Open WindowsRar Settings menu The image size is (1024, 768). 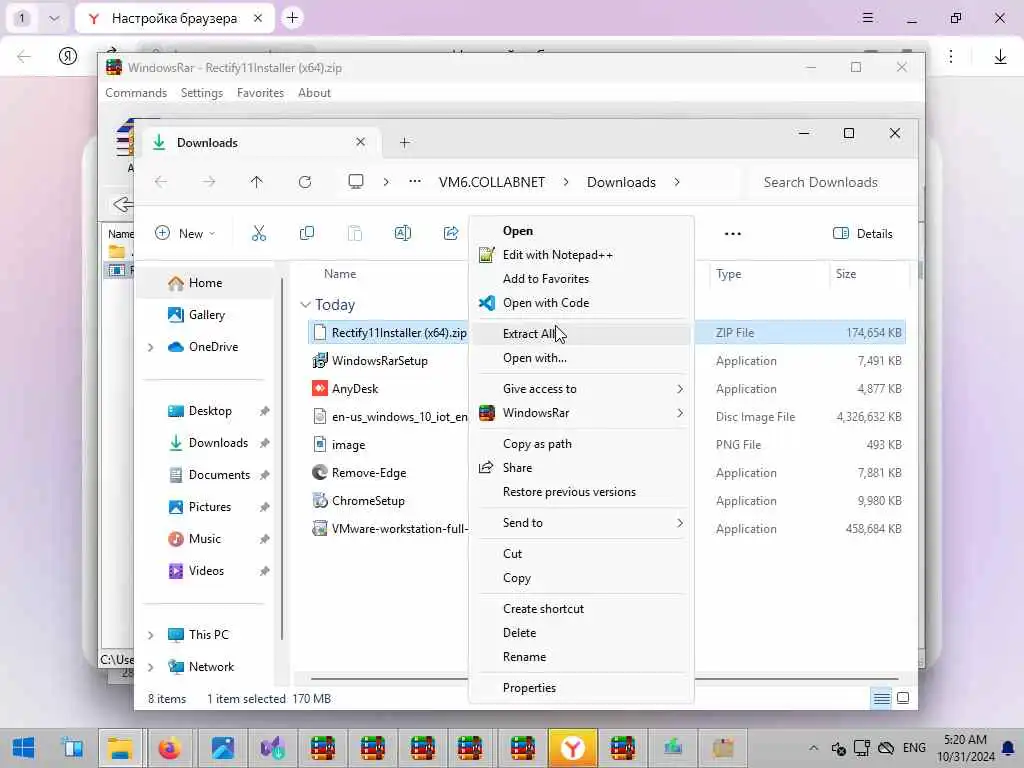coord(202,93)
